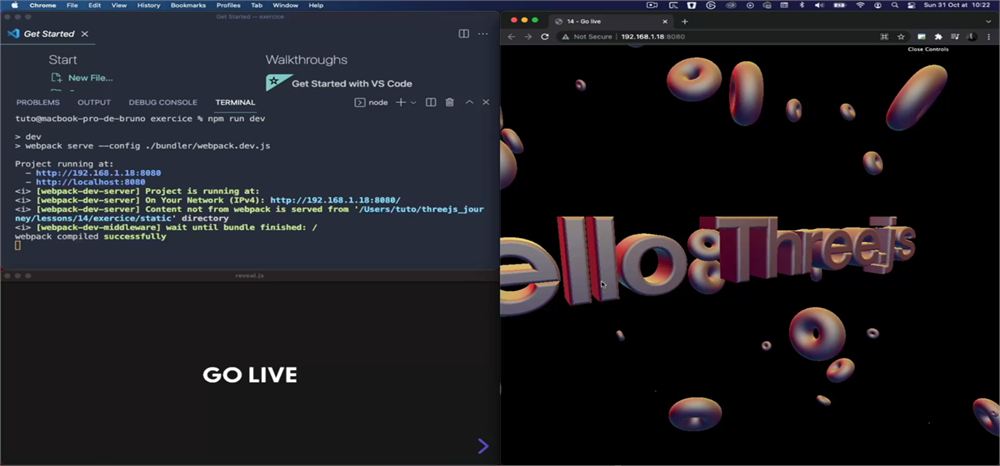This screenshot has height=466, width=1000.
Task: Close the '14 - Go live' Chrome tab
Action: click(x=665, y=22)
